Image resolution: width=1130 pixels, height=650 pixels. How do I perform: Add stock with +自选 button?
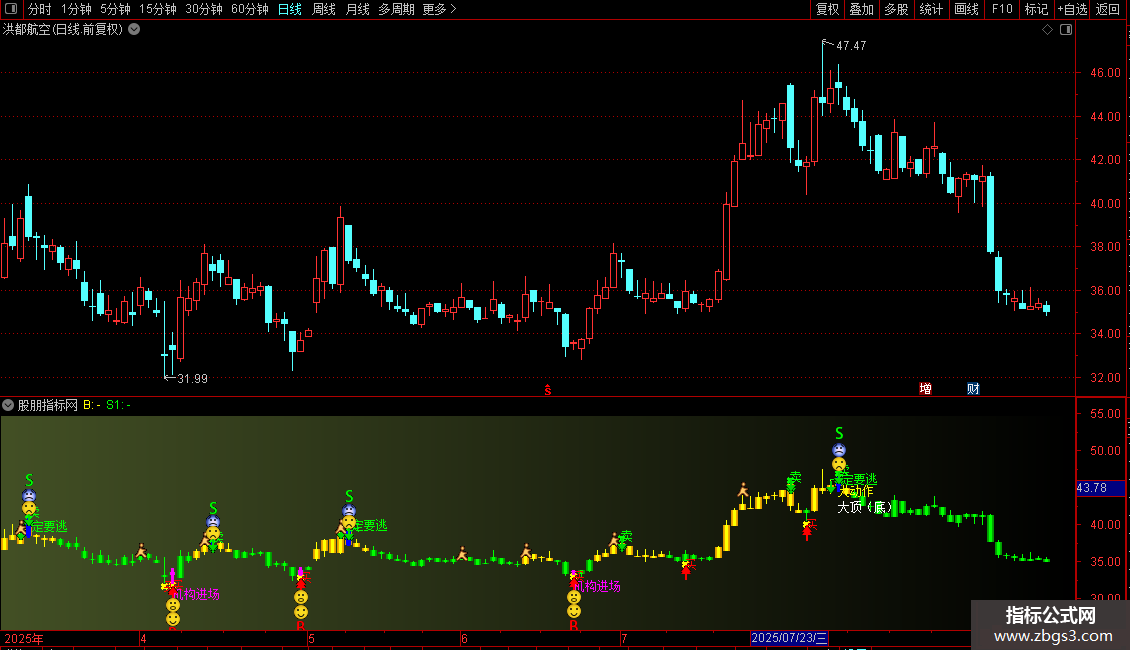1072,9
